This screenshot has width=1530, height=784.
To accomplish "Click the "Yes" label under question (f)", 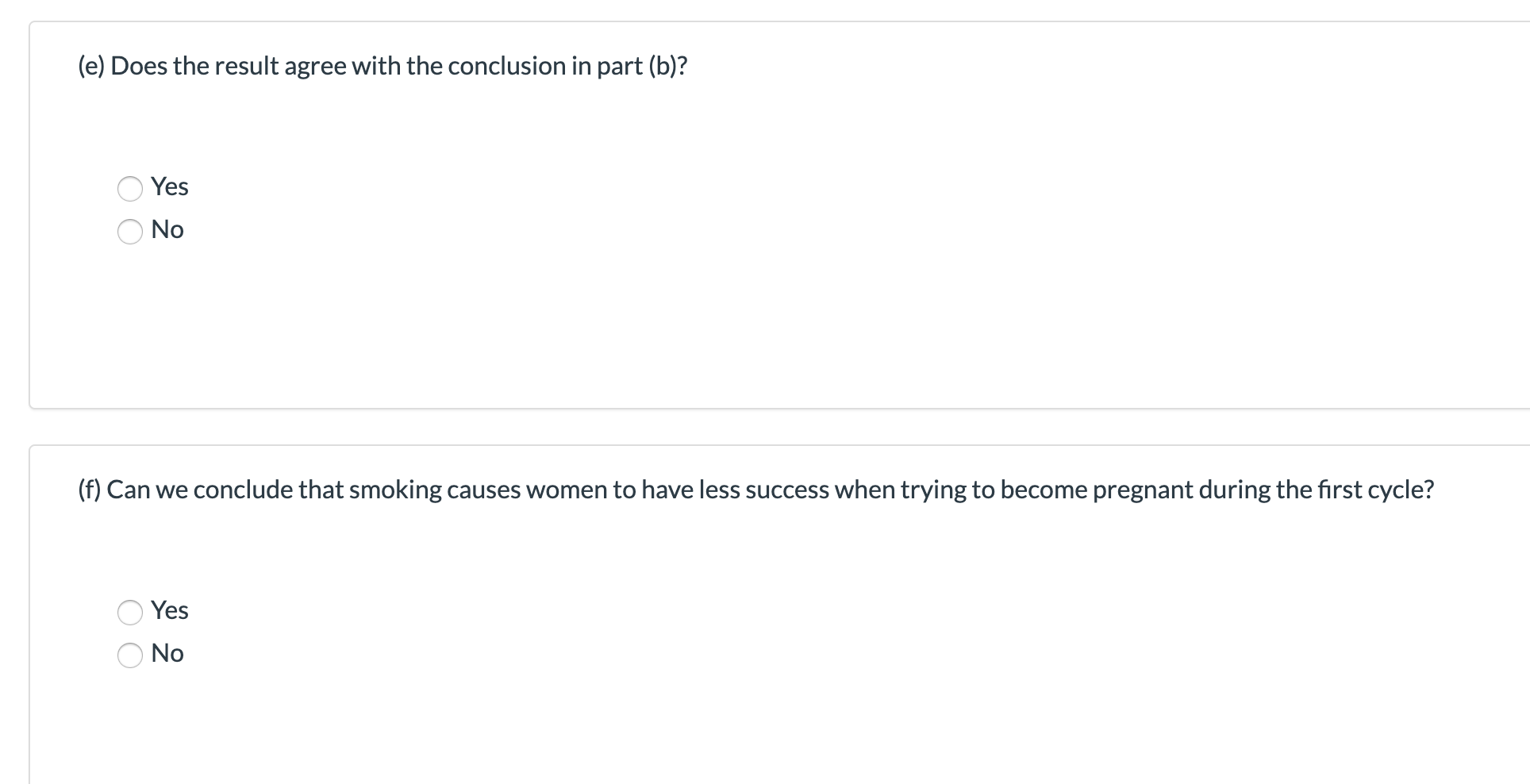I will (170, 610).
